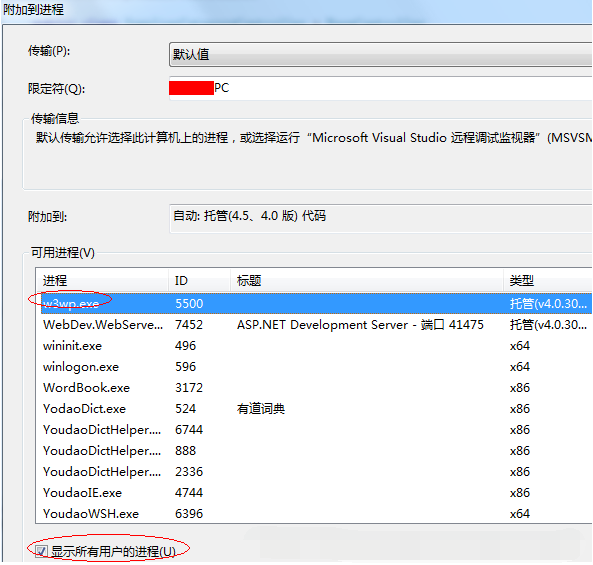The width and height of the screenshot is (593, 565).
Task: Click the x64 type of YoudaoWSH.exe
Action: pyautogui.click(x=520, y=514)
